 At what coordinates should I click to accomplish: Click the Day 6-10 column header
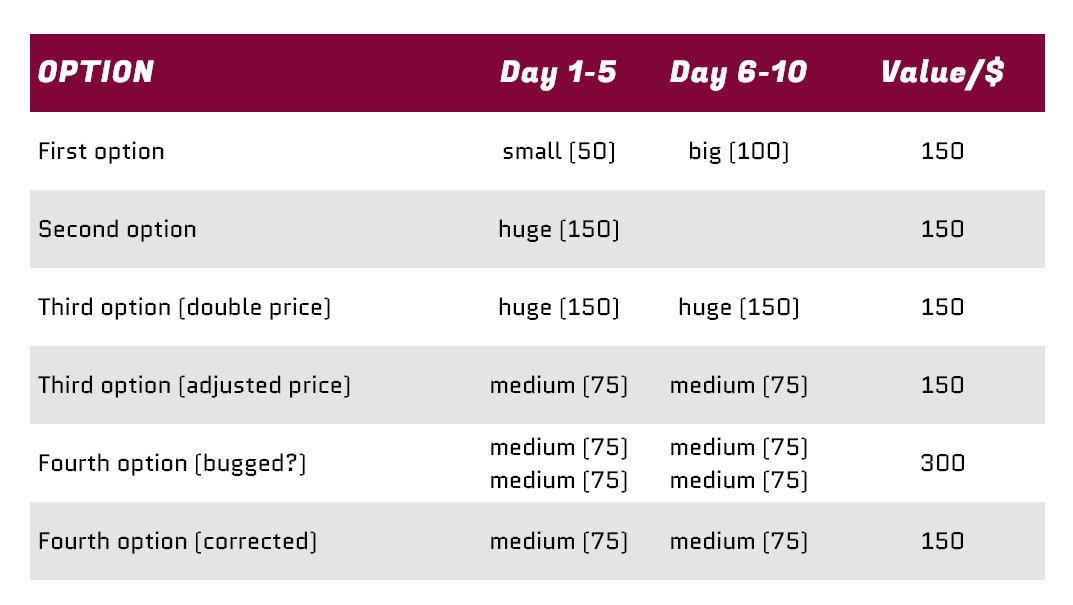pos(738,72)
